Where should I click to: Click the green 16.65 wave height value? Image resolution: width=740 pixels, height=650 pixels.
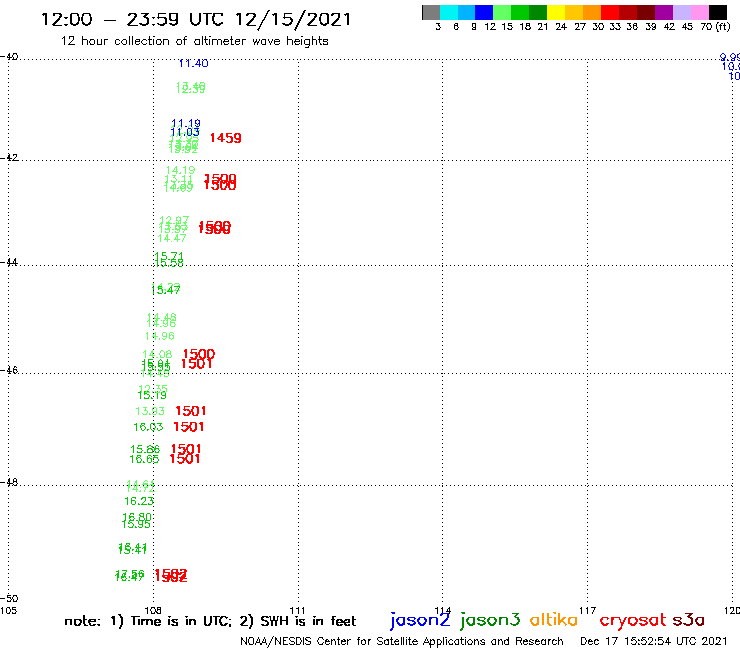[144, 459]
